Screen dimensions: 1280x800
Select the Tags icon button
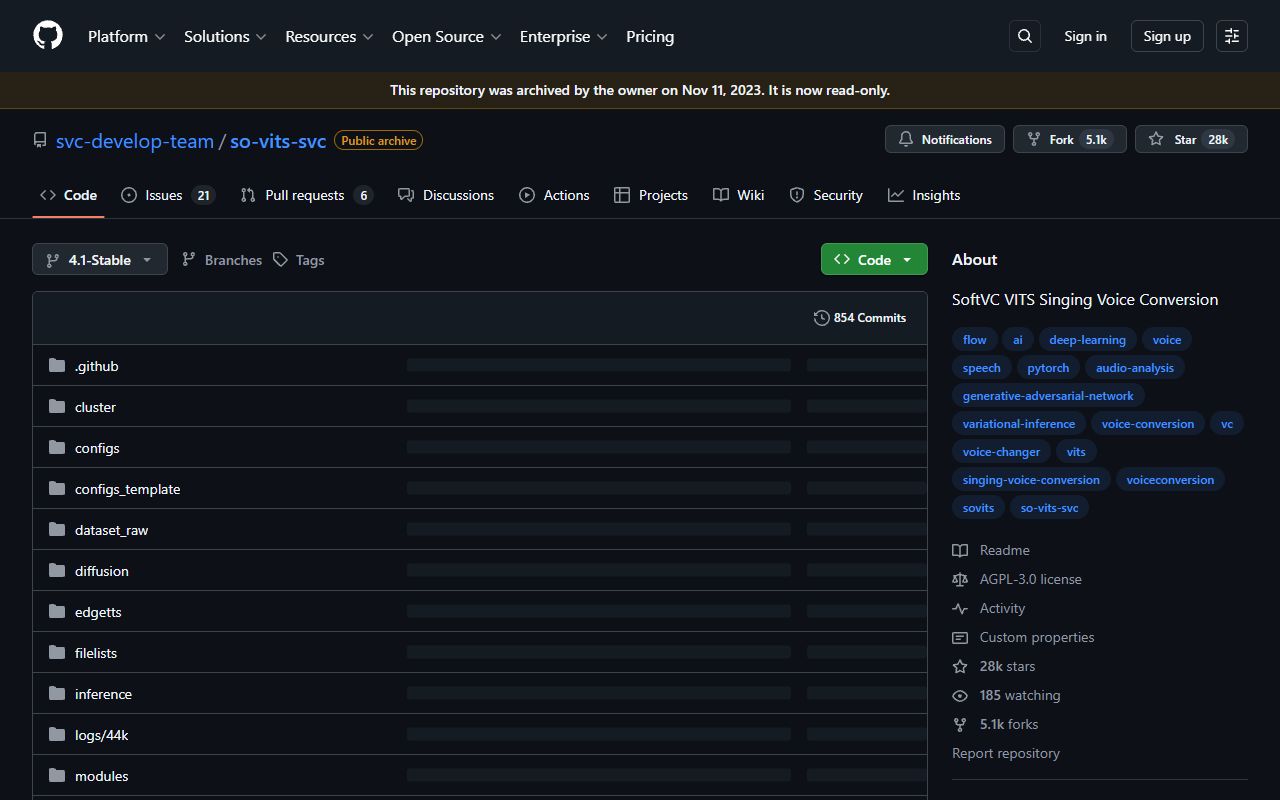281,259
